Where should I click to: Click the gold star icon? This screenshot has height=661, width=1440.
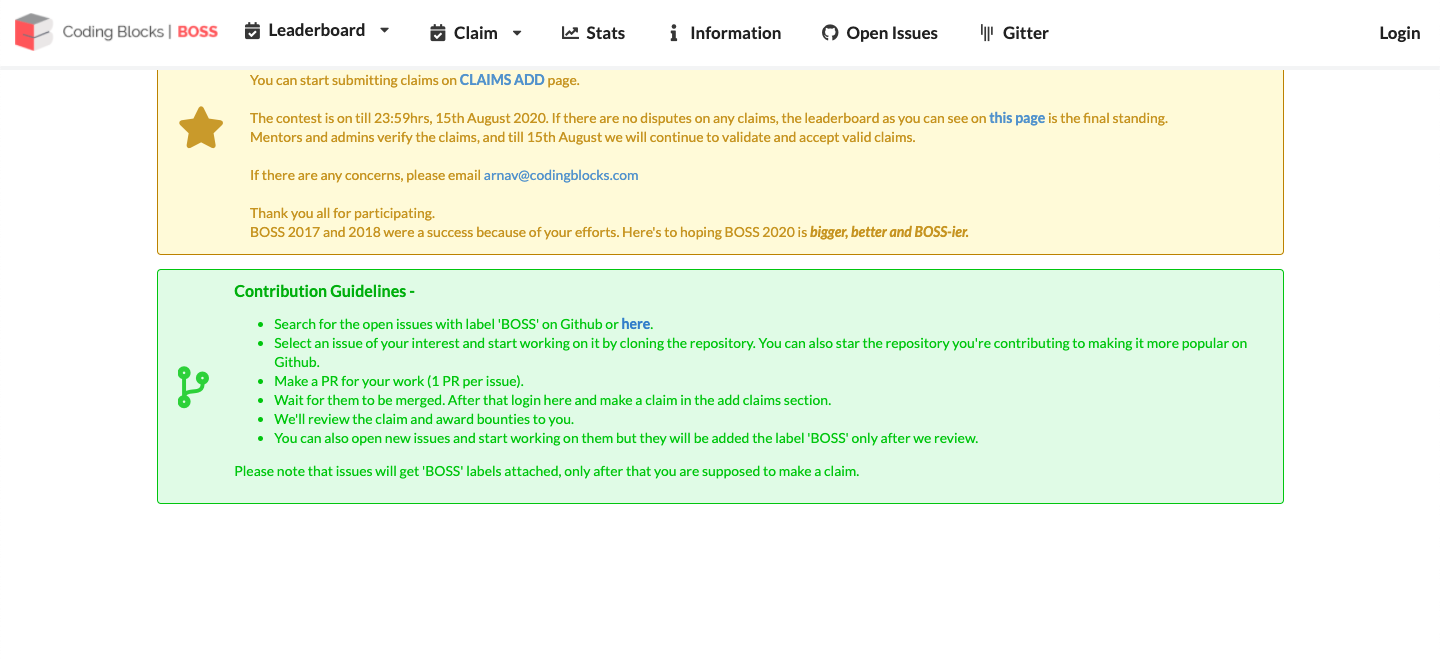[201, 128]
